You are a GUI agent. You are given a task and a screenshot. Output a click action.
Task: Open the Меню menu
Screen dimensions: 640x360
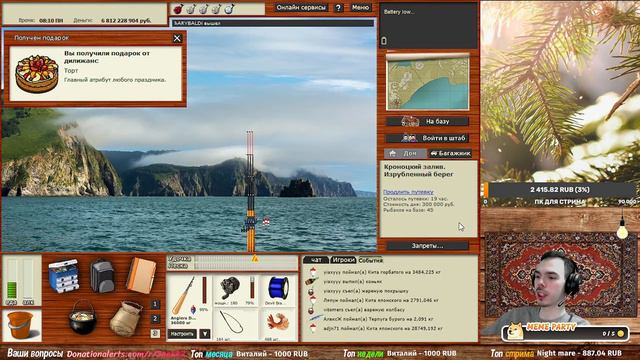tap(360, 7)
